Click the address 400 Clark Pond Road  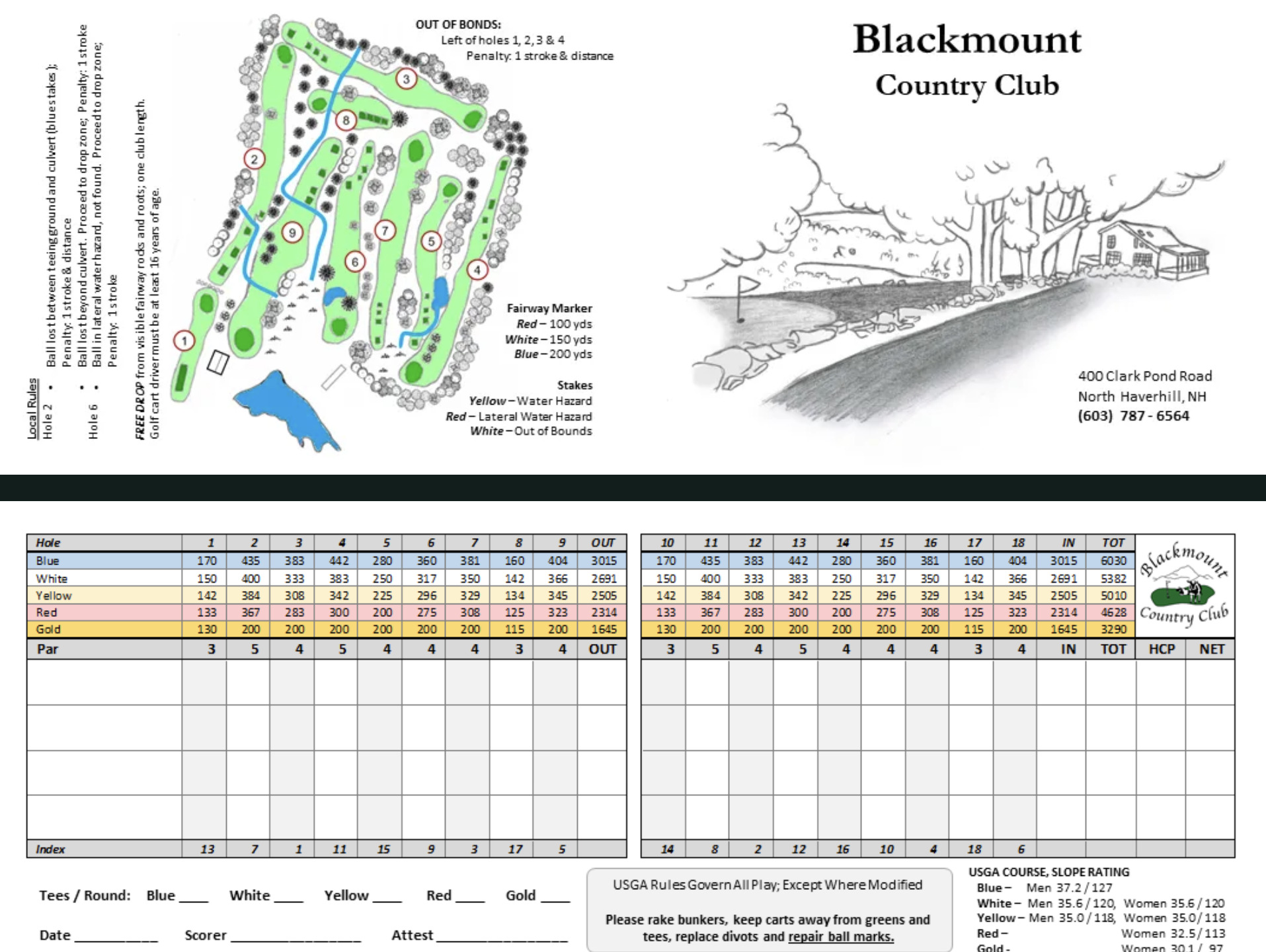[x=1145, y=376]
